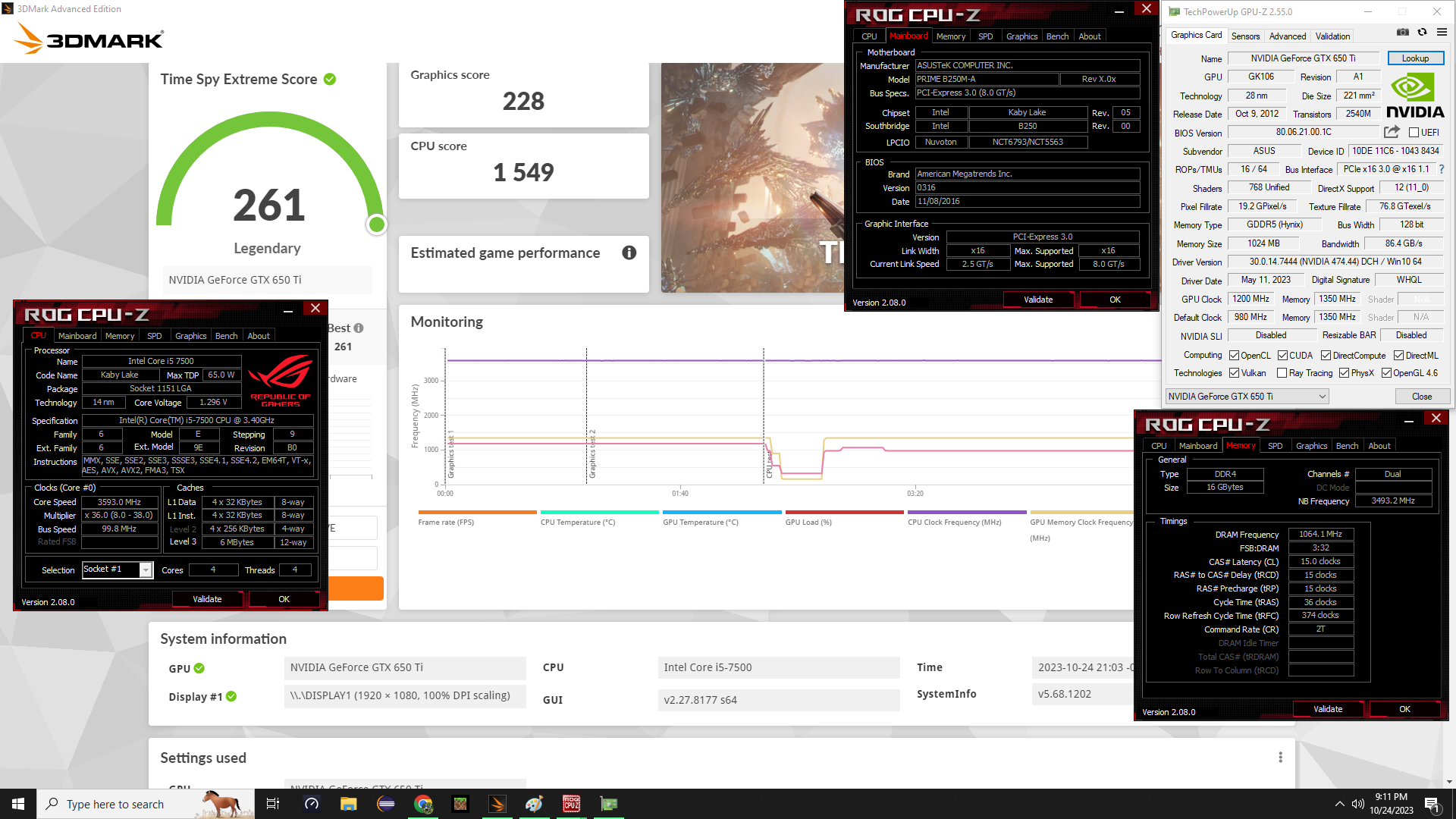
Task: Click Time Spy benchmark thumbnail image
Action: click(752, 177)
